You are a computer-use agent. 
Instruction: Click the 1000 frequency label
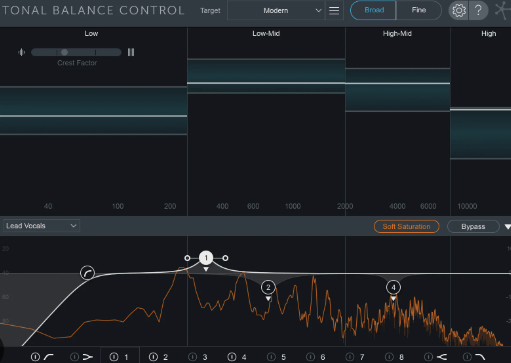pyautogui.click(x=293, y=206)
